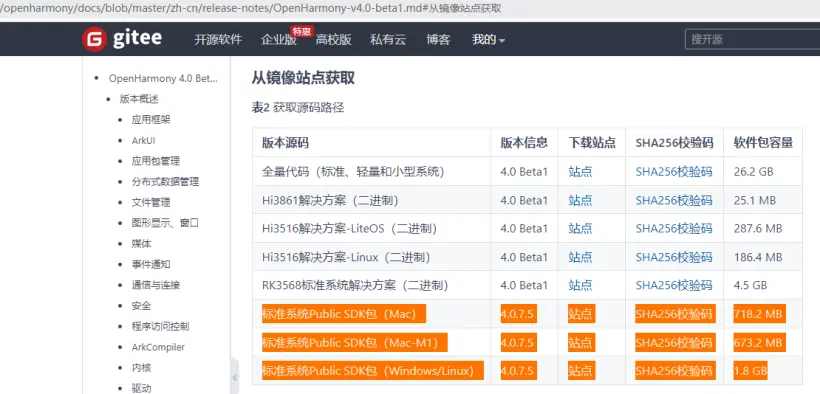Open SHA256校验码 link for 全量代码 row
The width and height of the screenshot is (820, 394).
674,172
